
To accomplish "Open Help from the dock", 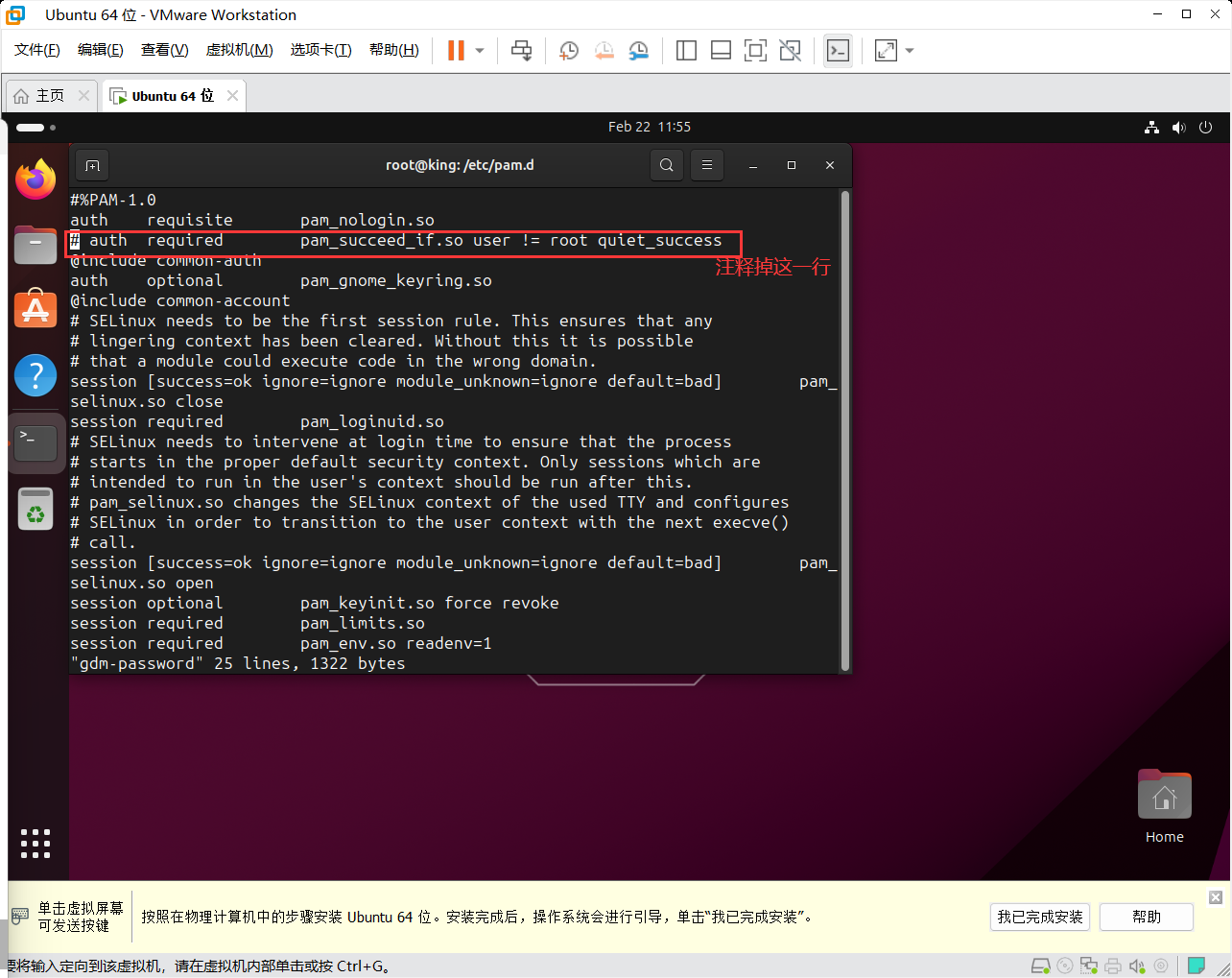I will pos(36,375).
